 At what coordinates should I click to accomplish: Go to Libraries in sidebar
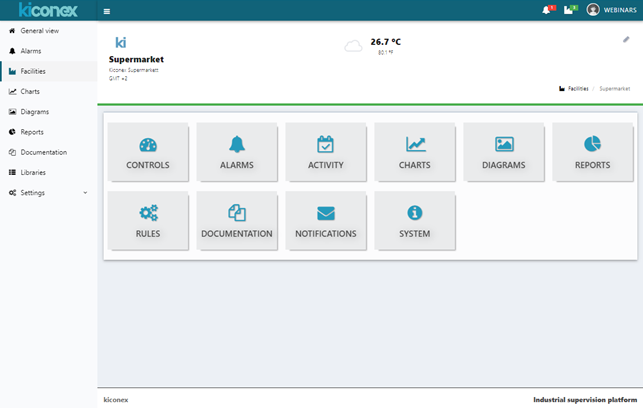32,172
